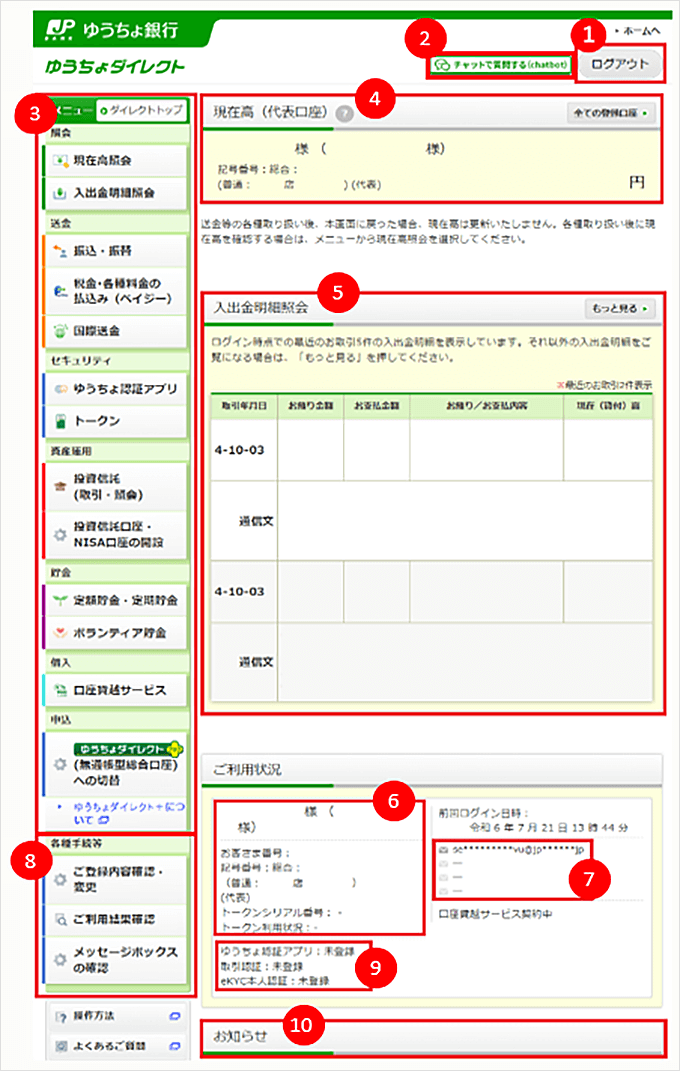Image resolution: width=680 pixels, height=1071 pixels.
Task: Open 振込・振替 menu item
Action: [x=115, y=251]
